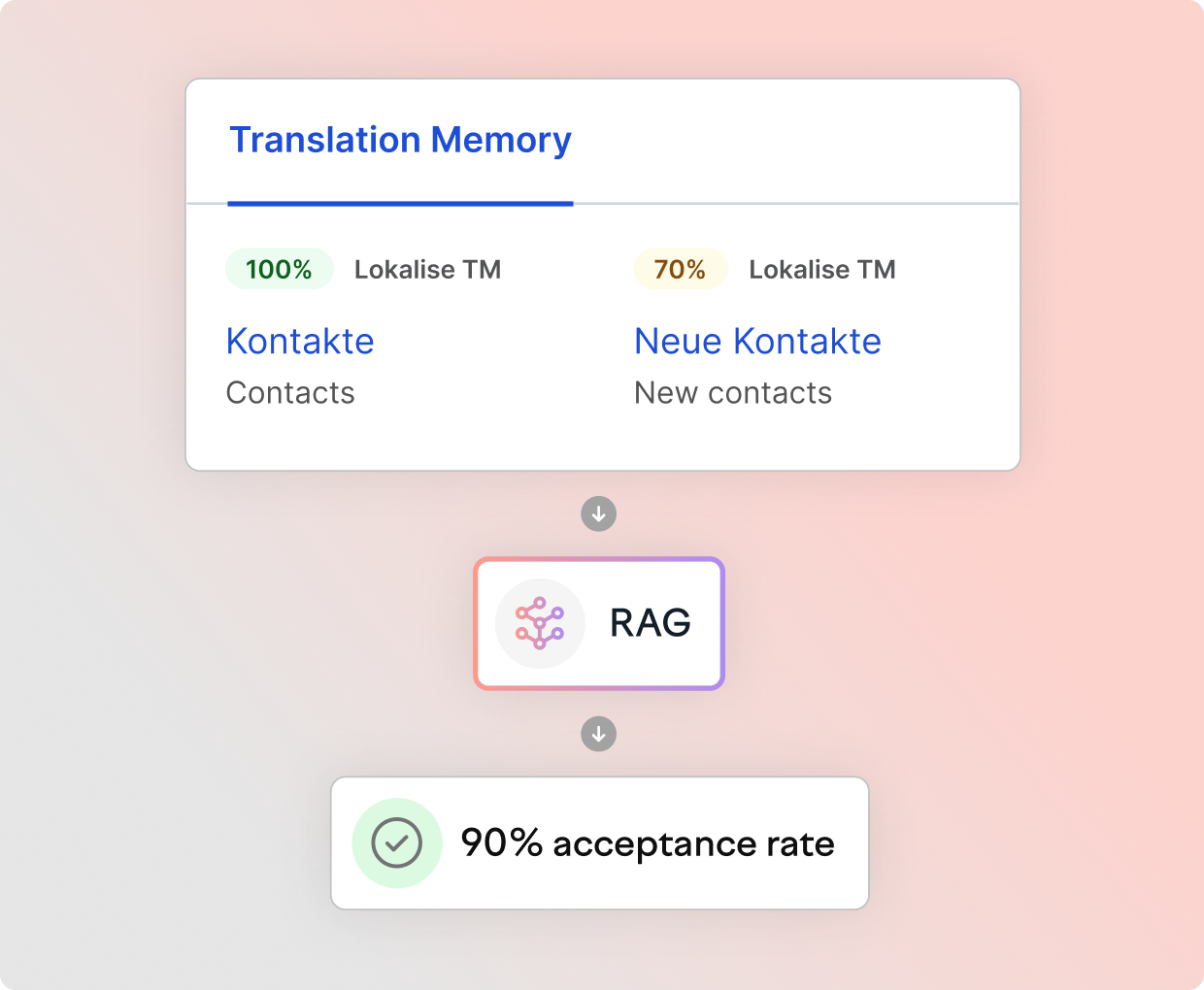Click the green circled checkmark icon
Viewport: 1204px width, 990px height.
click(x=397, y=843)
